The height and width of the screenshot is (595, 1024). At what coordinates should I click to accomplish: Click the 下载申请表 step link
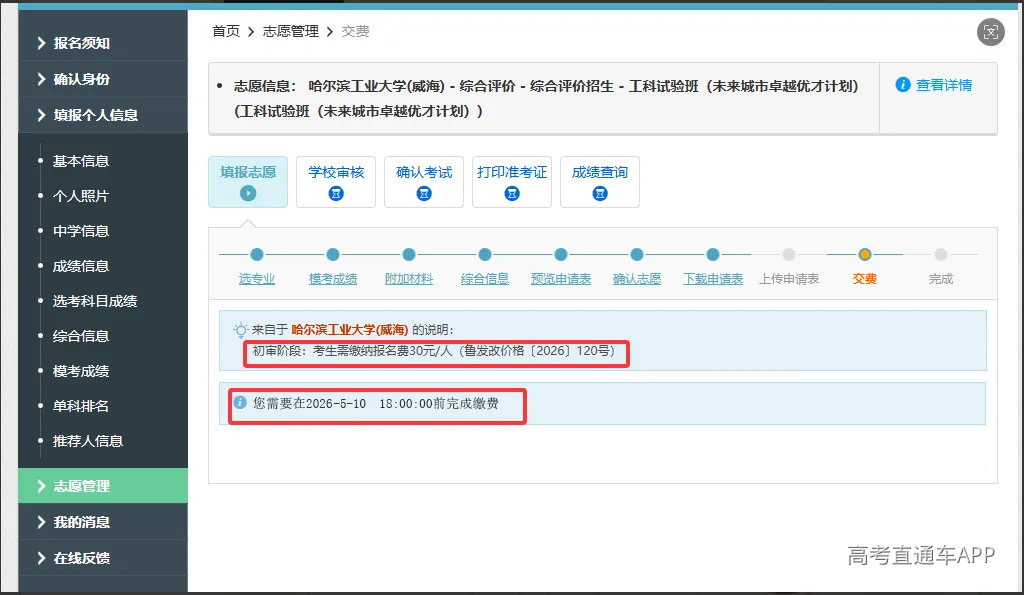[x=713, y=279]
